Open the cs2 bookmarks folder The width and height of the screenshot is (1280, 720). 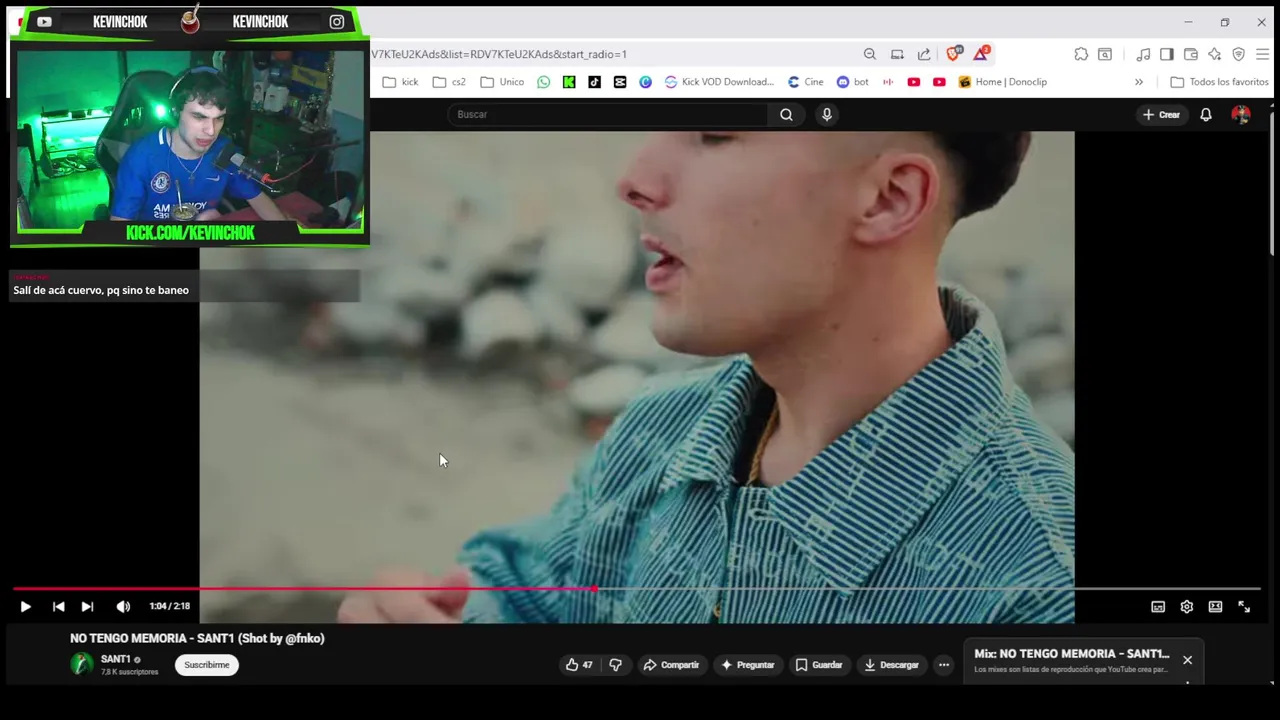click(449, 82)
